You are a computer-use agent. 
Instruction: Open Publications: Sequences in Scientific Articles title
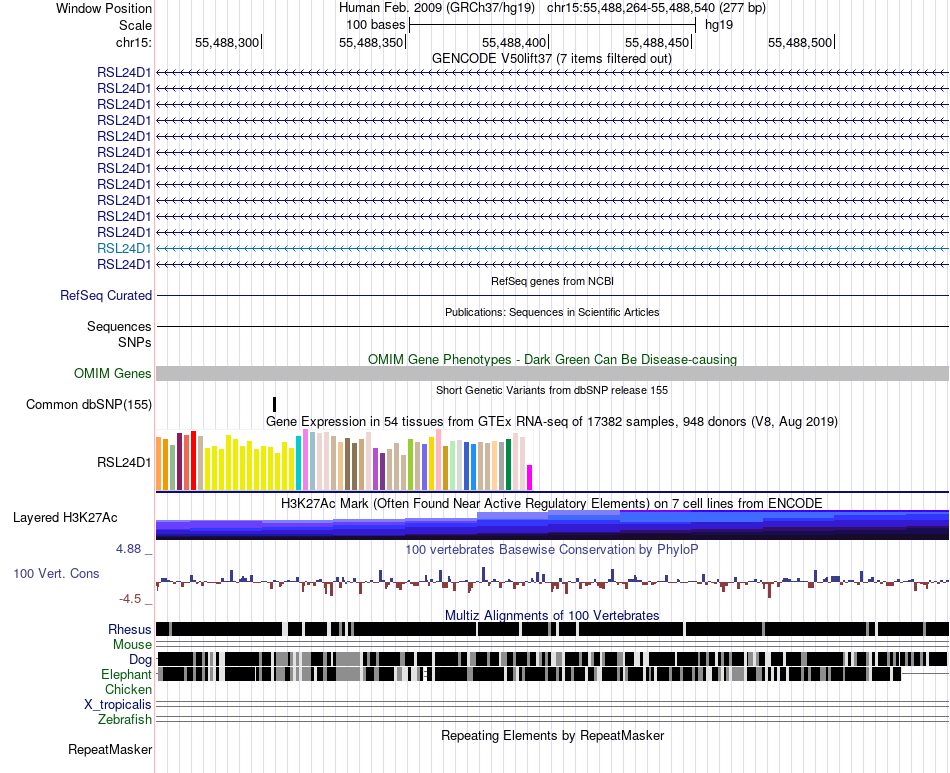click(x=552, y=312)
